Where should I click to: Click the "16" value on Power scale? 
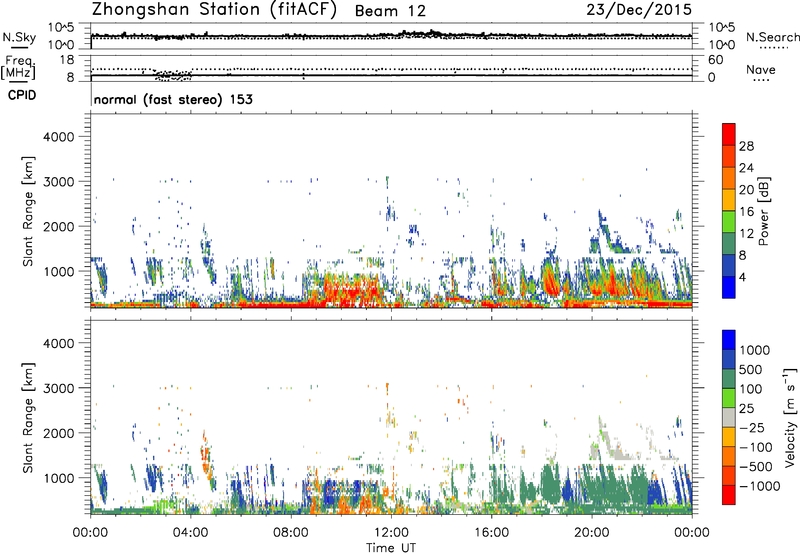click(746, 212)
